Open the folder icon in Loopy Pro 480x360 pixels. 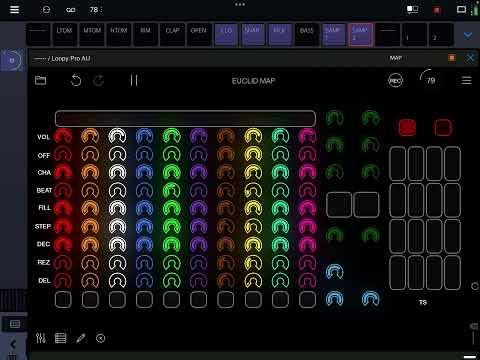[40, 80]
